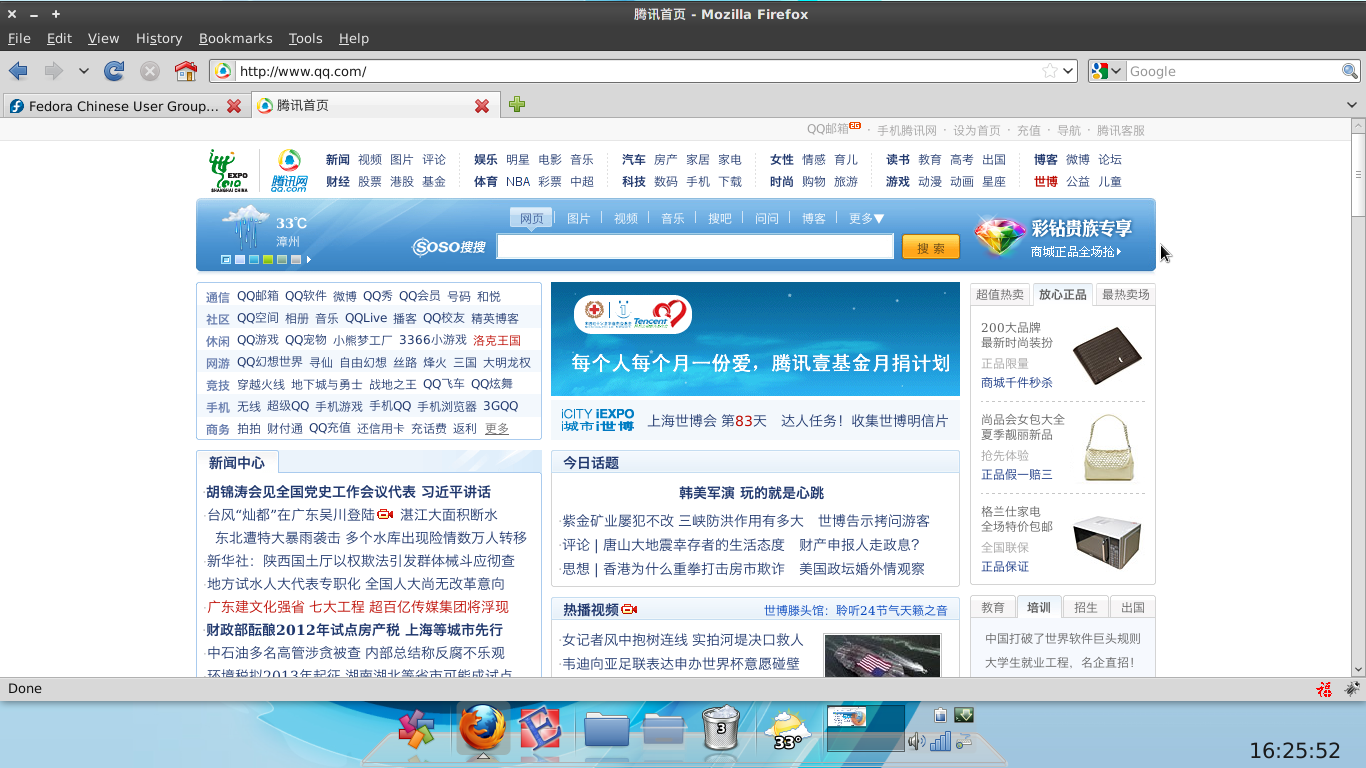
Task: Click the EXPO 2010 logo on the page
Action: (x=227, y=170)
